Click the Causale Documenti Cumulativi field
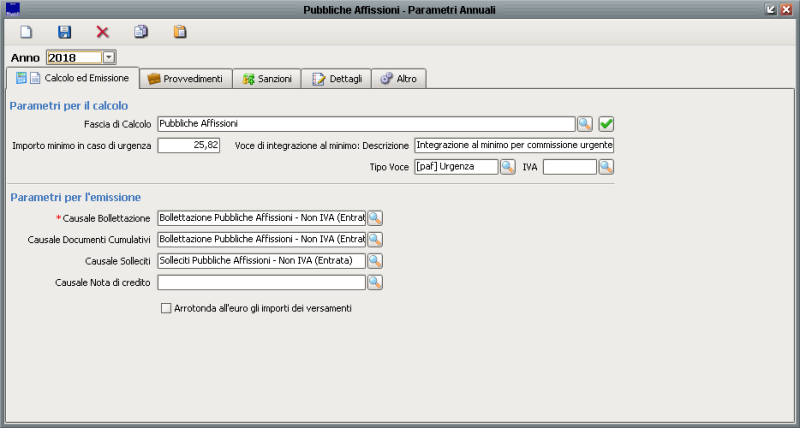The image size is (800, 428). pos(262,239)
